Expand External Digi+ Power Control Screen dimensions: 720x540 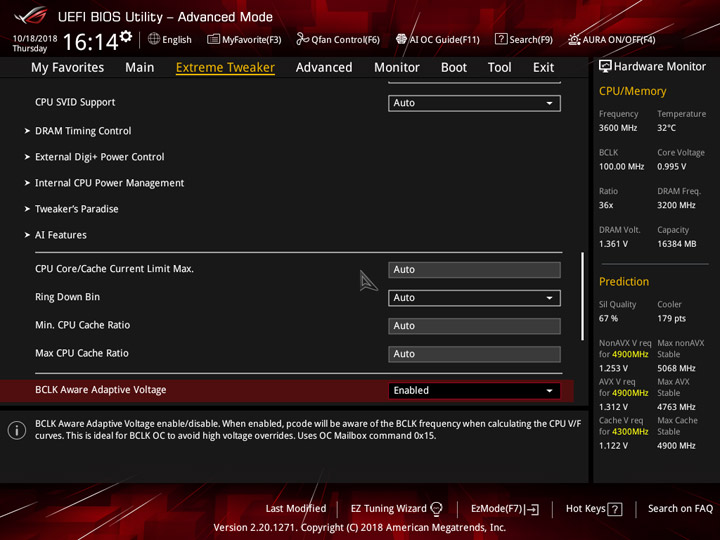pyautogui.click(x=100, y=157)
